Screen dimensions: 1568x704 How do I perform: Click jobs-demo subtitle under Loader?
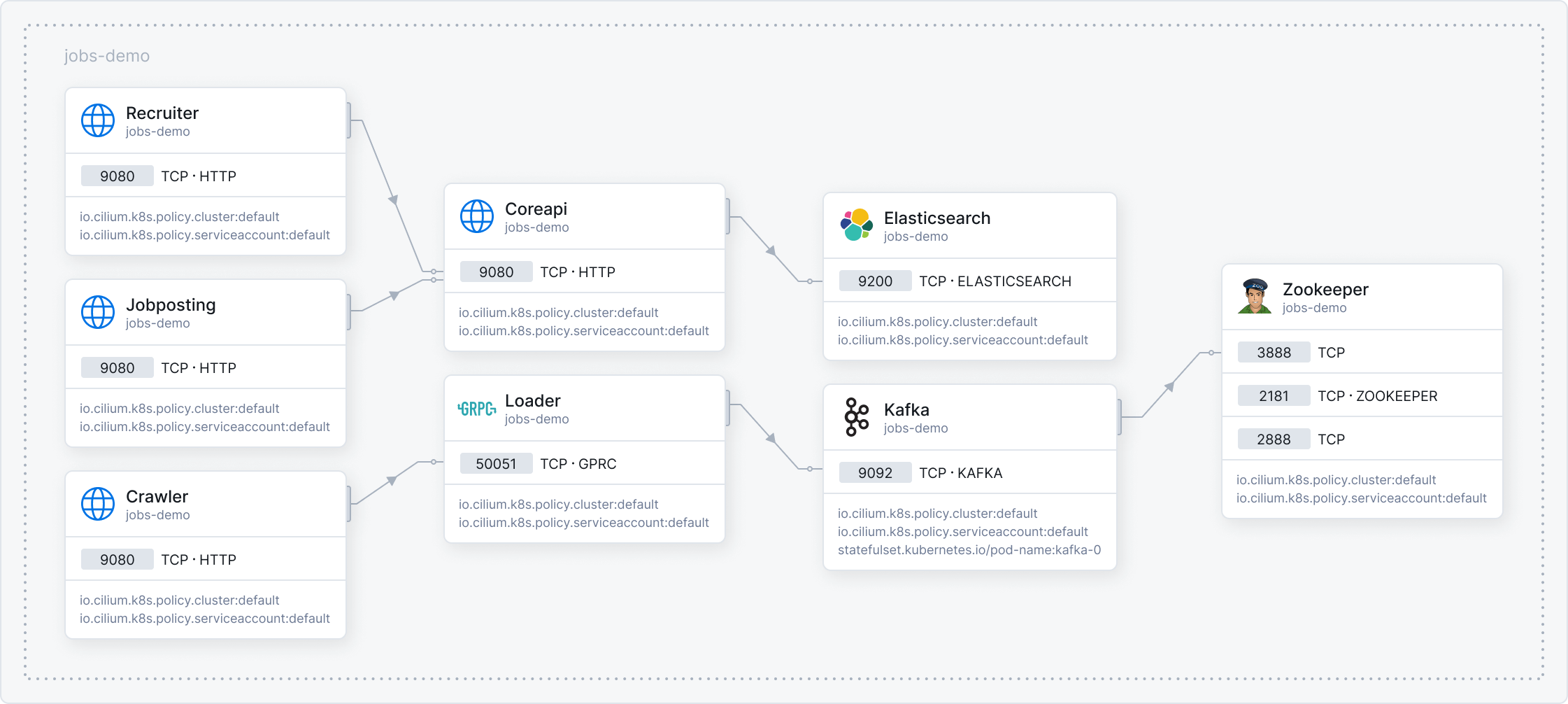[x=536, y=419]
